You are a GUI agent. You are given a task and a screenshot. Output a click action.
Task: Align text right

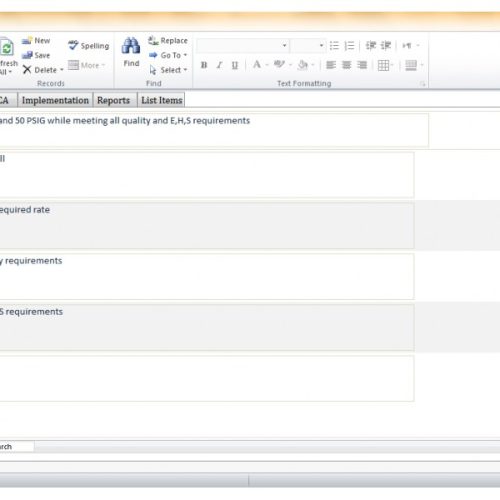[362, 65]
